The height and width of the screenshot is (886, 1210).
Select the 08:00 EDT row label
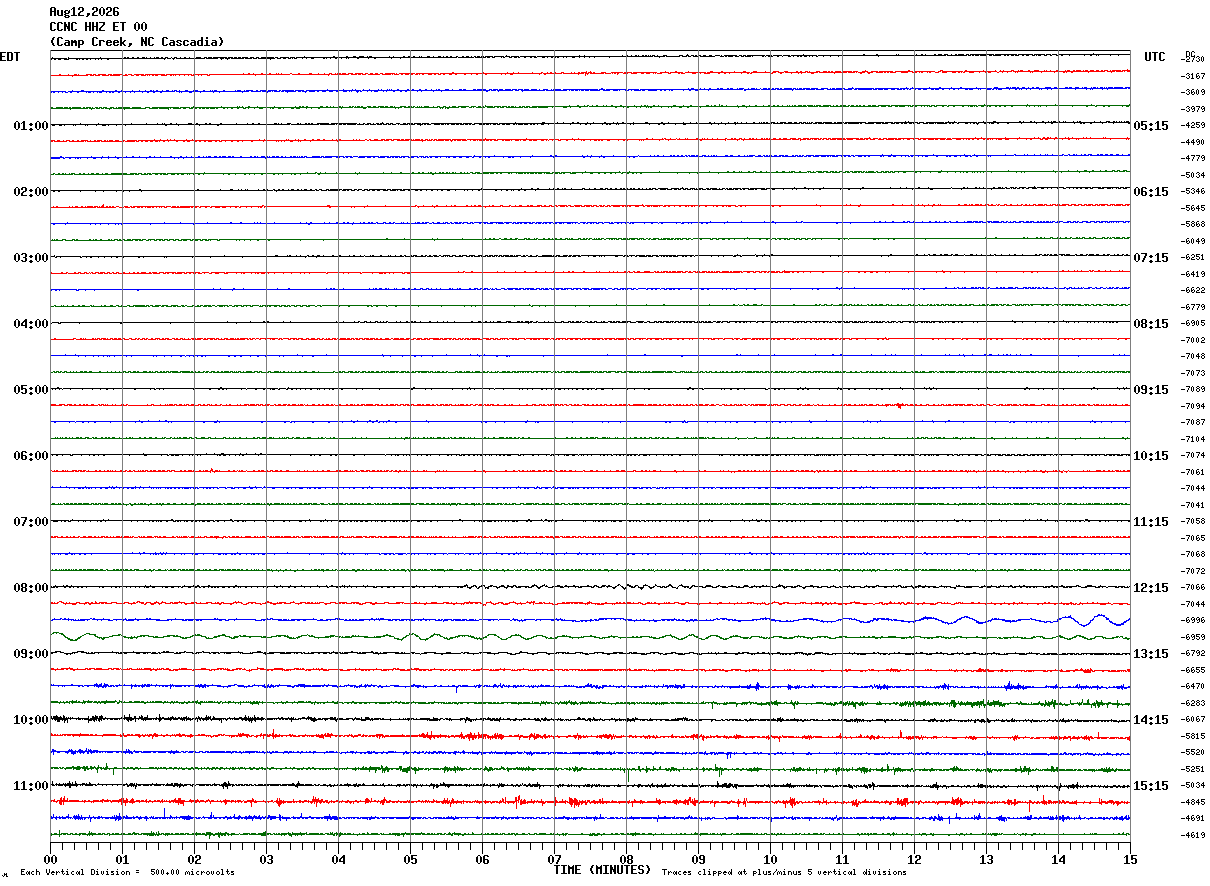click(31, 588)
